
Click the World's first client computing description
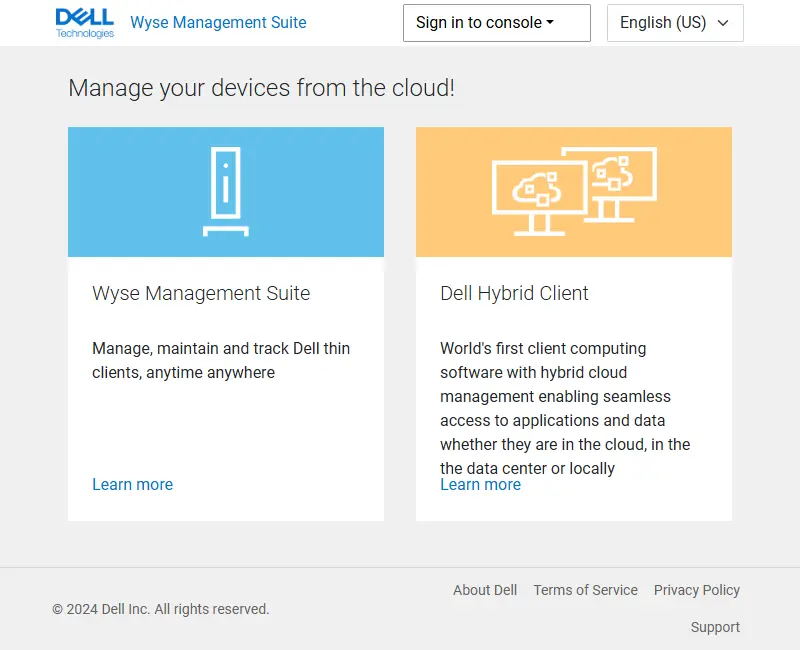(565, 408)
